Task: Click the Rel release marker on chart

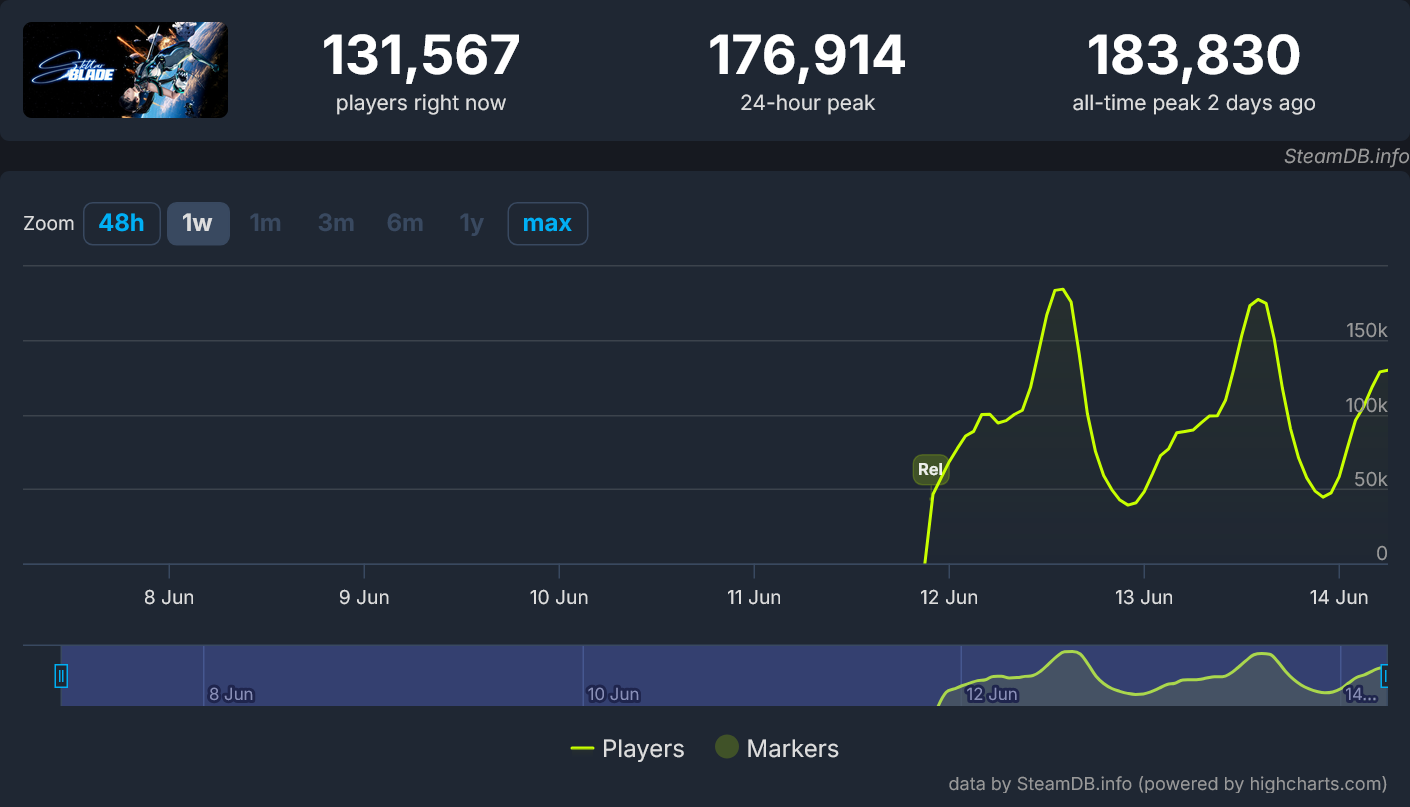Action: point(930,469)
